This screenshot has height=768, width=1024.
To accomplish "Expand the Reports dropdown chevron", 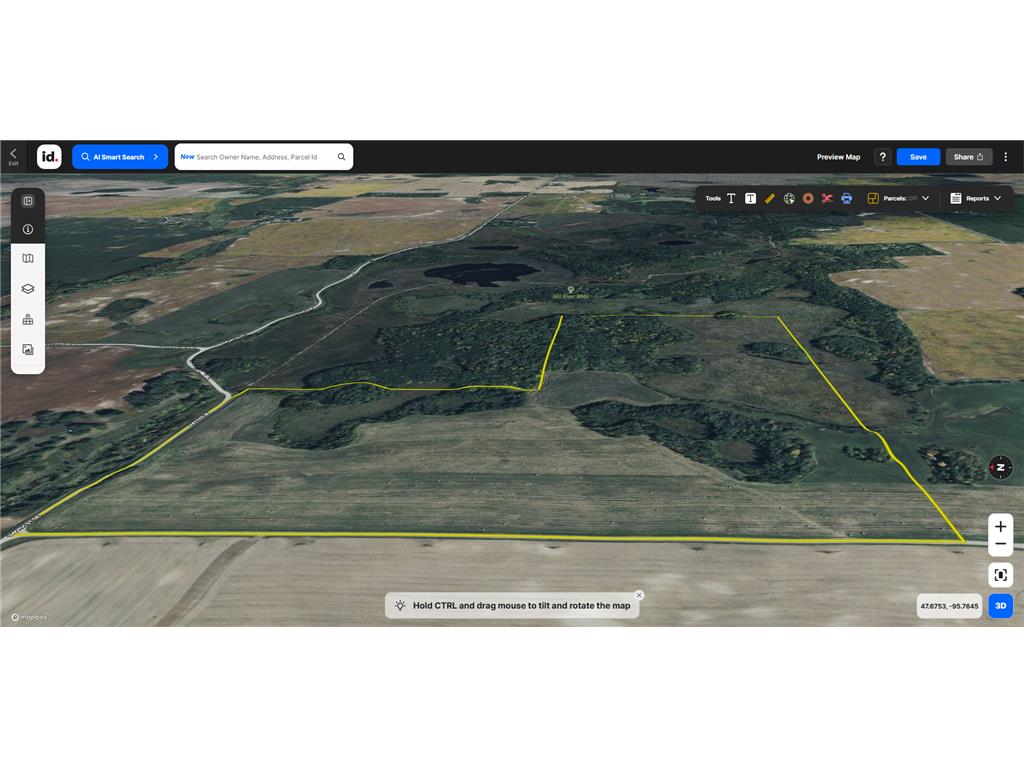I will pos(997,199).
